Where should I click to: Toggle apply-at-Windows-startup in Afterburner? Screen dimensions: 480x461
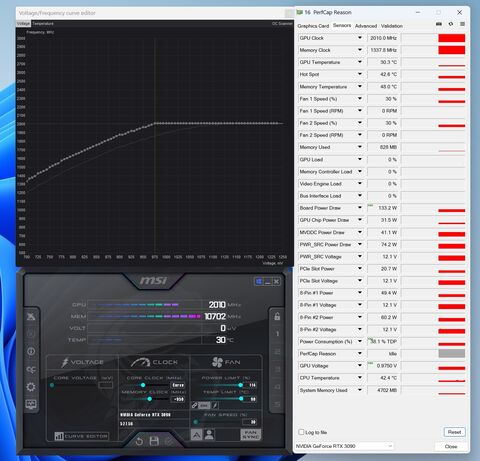(259, 282)
